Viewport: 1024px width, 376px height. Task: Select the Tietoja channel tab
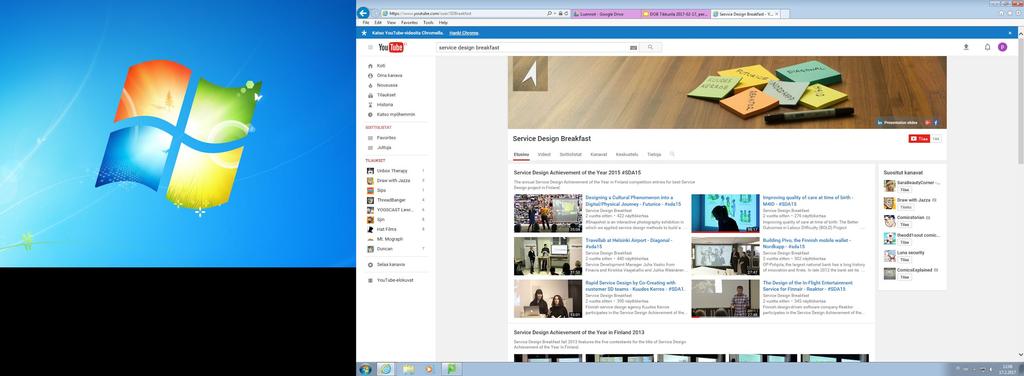coord(654,155)
